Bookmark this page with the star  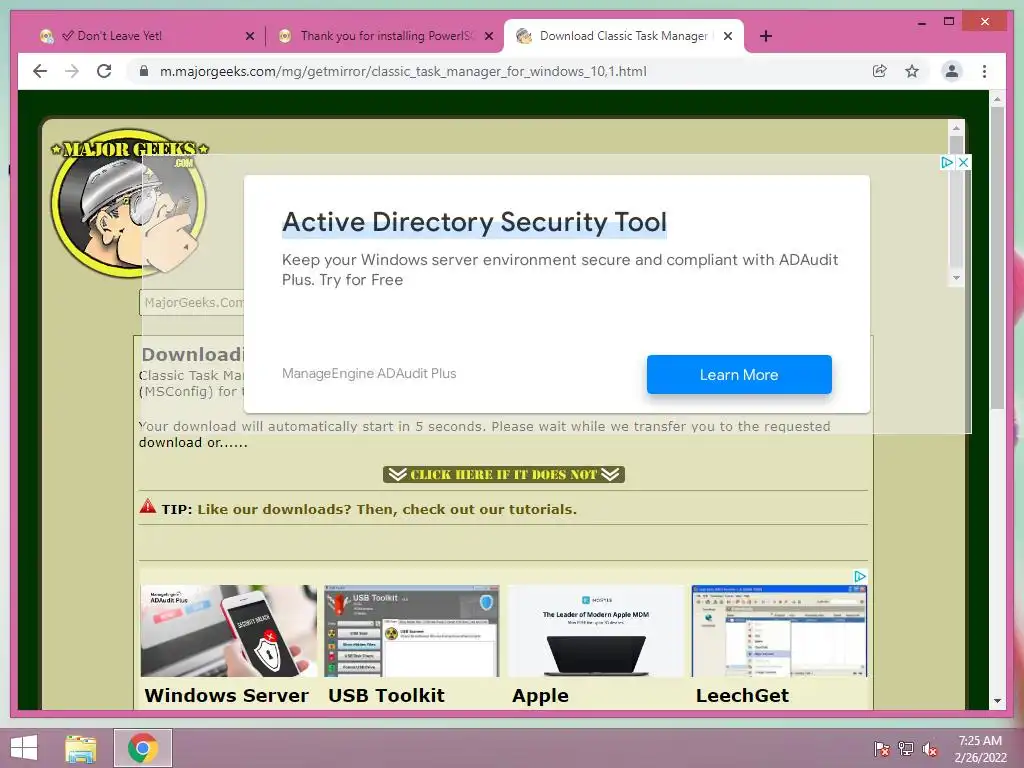[x=912, y=71]
